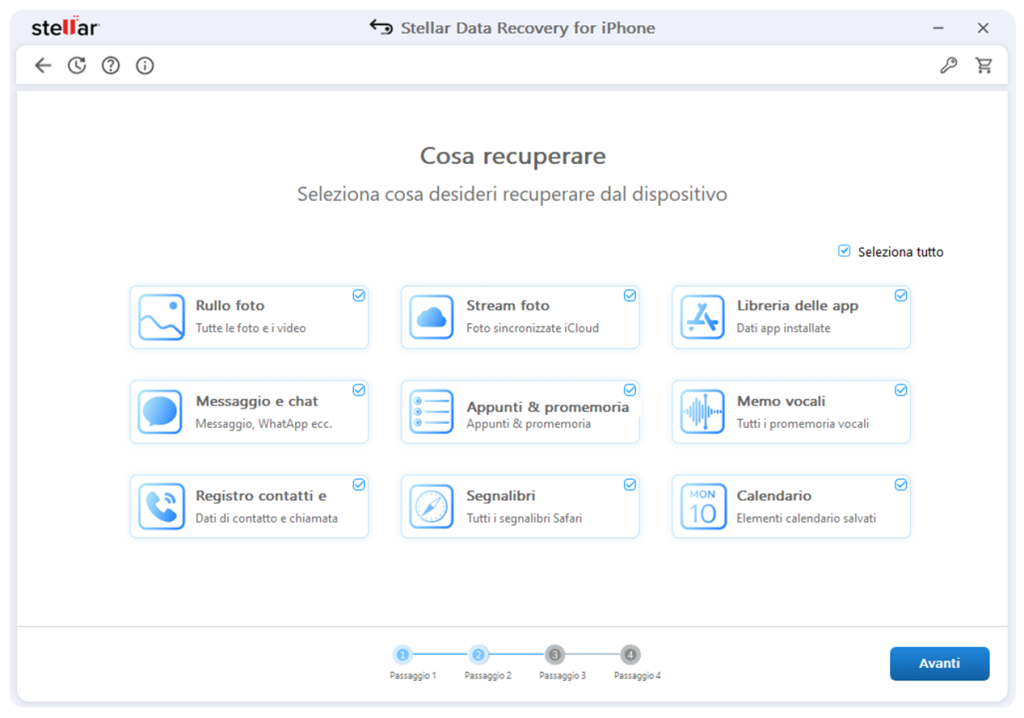Uncheck the Stream foto checkbox

tap(630, 295)
